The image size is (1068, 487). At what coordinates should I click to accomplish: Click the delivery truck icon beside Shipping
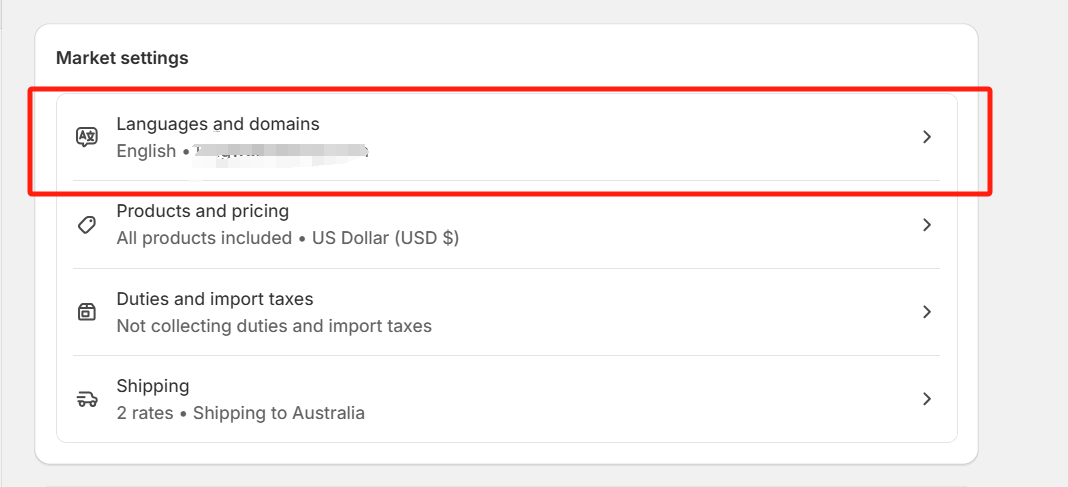(x=87, y=399)
